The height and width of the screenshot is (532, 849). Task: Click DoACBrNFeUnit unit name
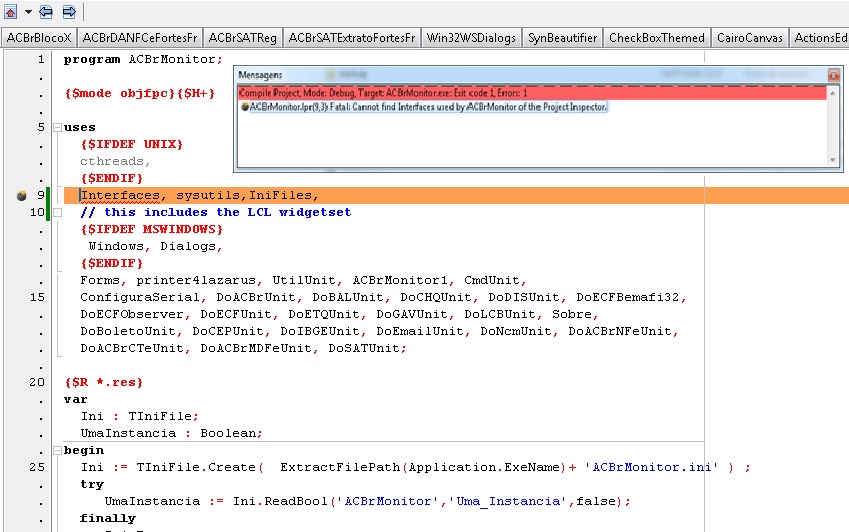620,331
